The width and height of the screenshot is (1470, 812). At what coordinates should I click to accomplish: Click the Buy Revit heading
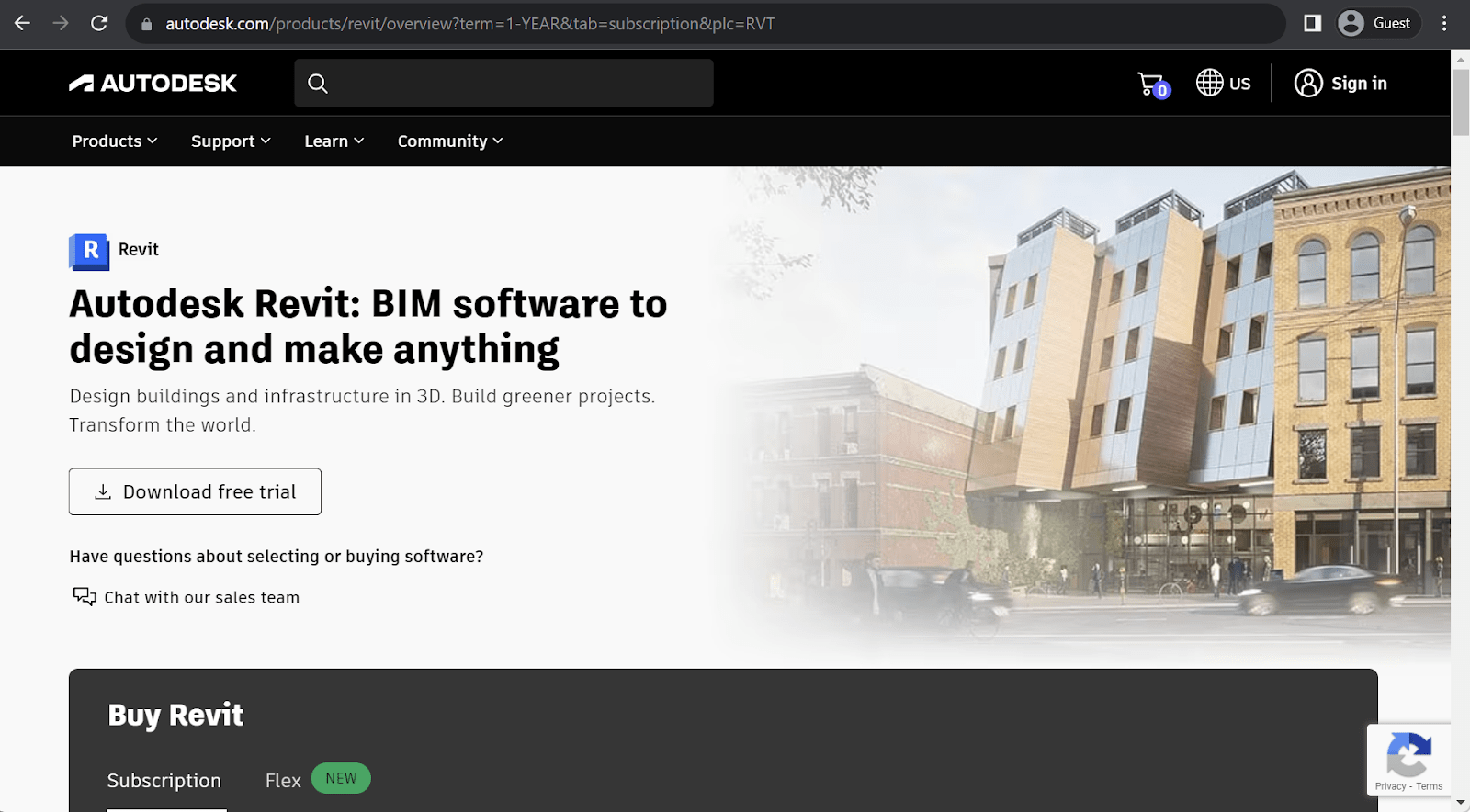(175, 716)
